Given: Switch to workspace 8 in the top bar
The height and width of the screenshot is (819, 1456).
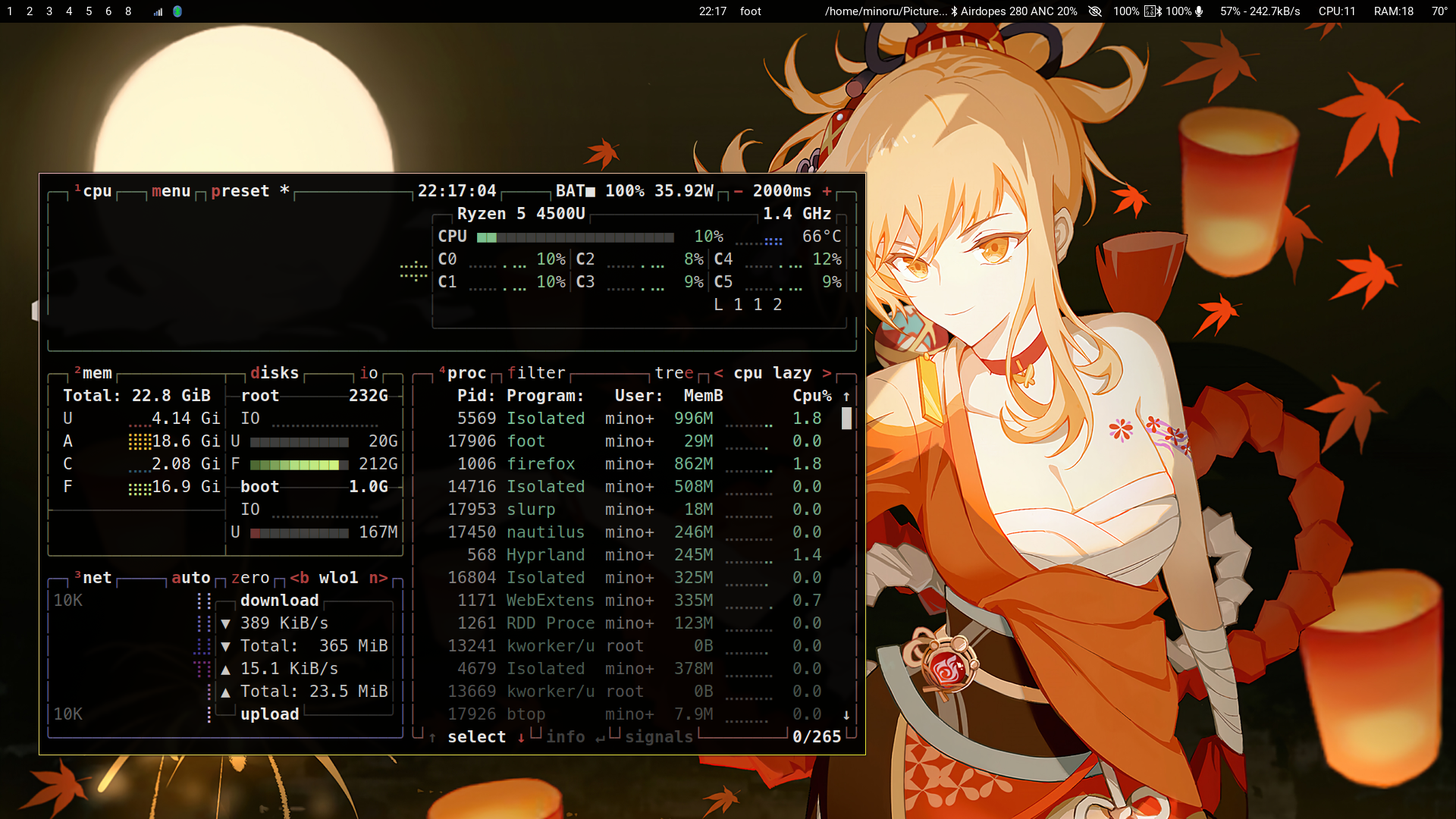Looking at the screenshot, I should click(x=128, y=11).
